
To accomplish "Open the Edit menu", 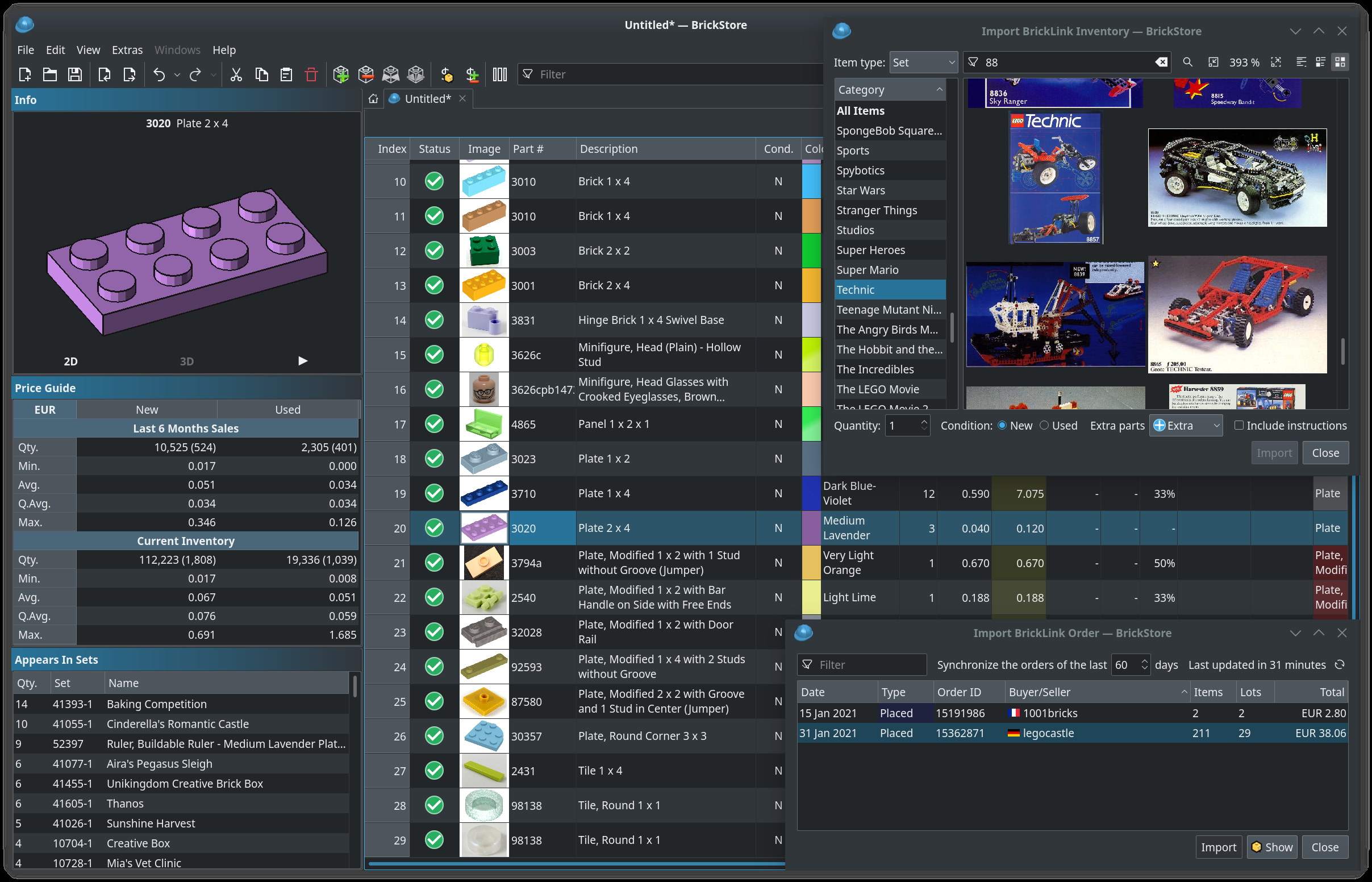I will click(56, 50).
